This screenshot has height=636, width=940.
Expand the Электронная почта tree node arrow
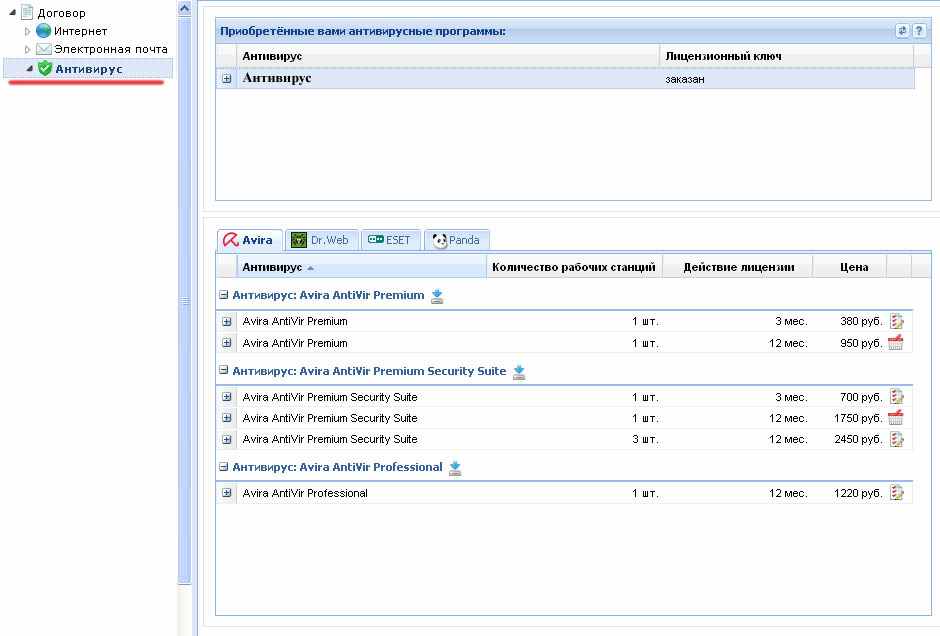coord(27,49)
